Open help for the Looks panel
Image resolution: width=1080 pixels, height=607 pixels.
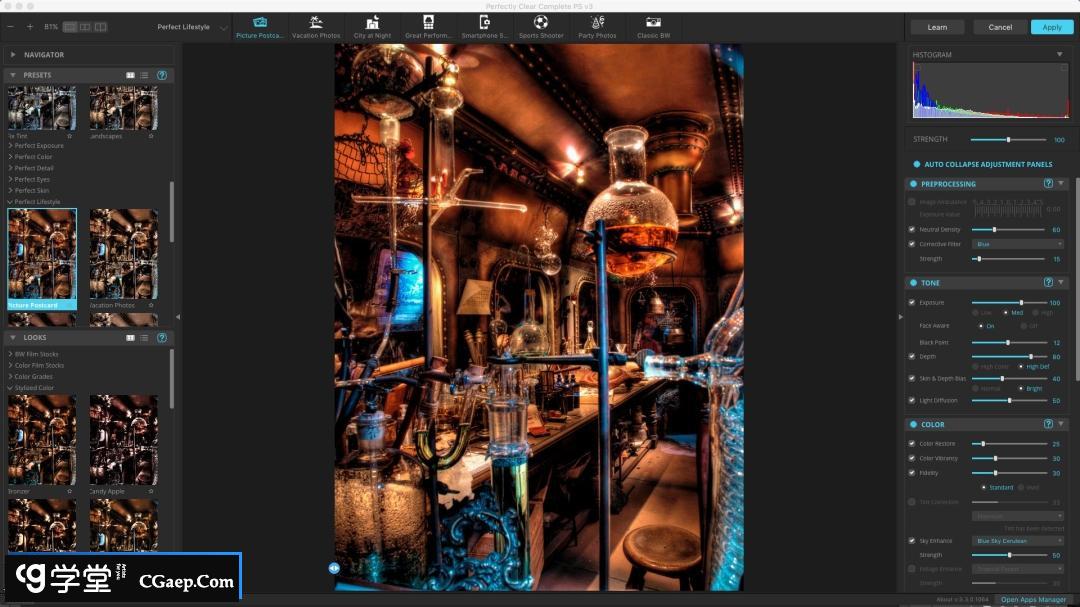click(161, 338)
